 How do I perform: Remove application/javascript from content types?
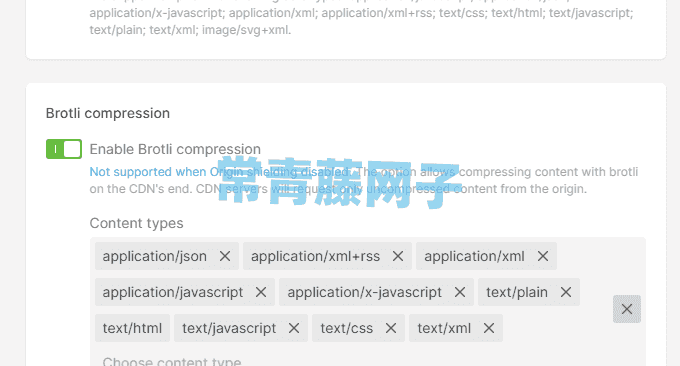point(261,292)
